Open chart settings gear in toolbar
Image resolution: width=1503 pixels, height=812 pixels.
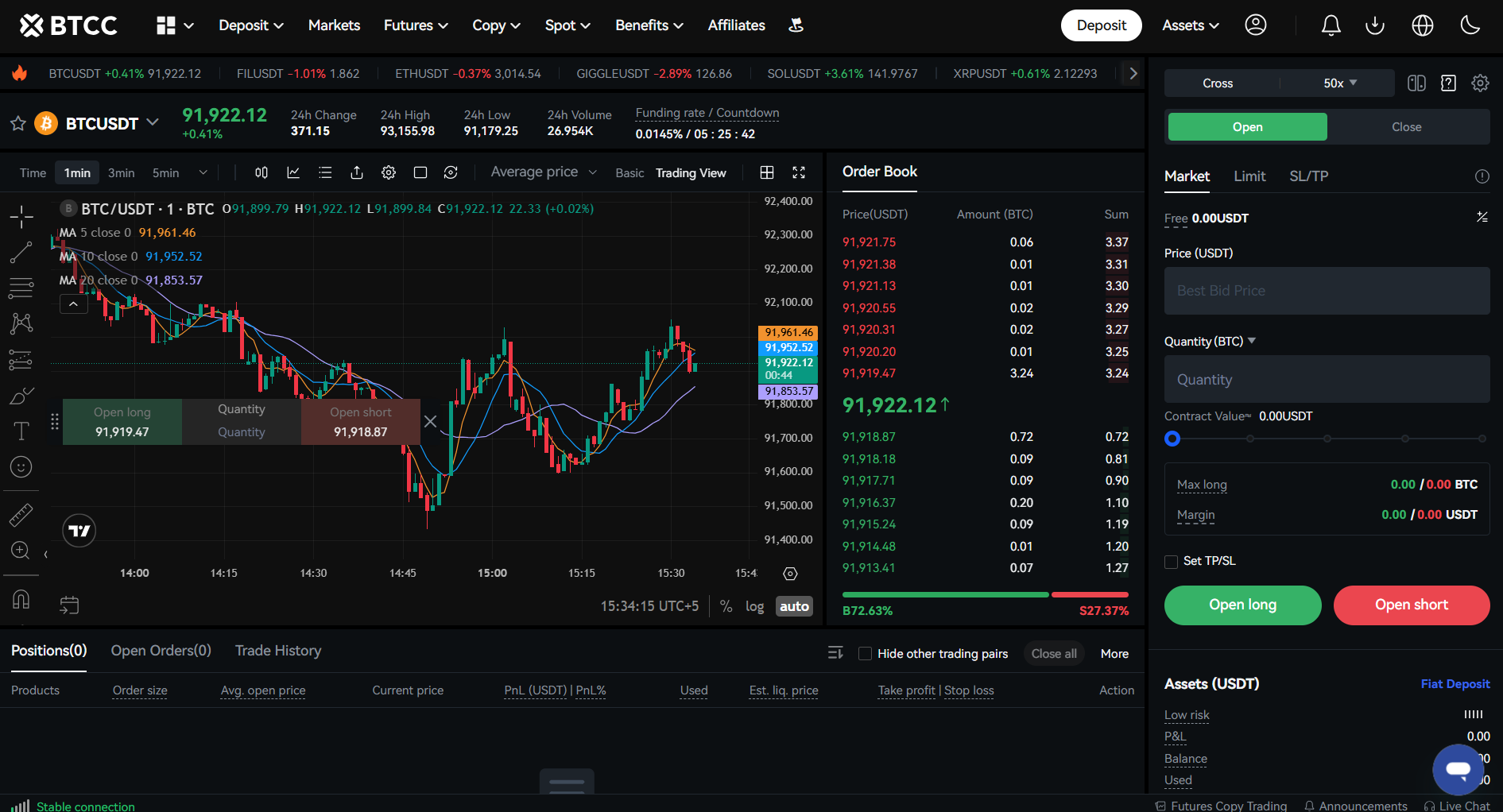coord(389,172)
